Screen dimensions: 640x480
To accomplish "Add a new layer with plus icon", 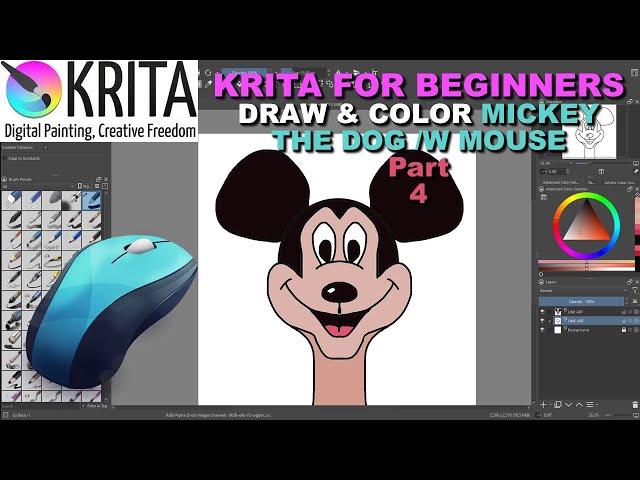I will coord(543,404).
